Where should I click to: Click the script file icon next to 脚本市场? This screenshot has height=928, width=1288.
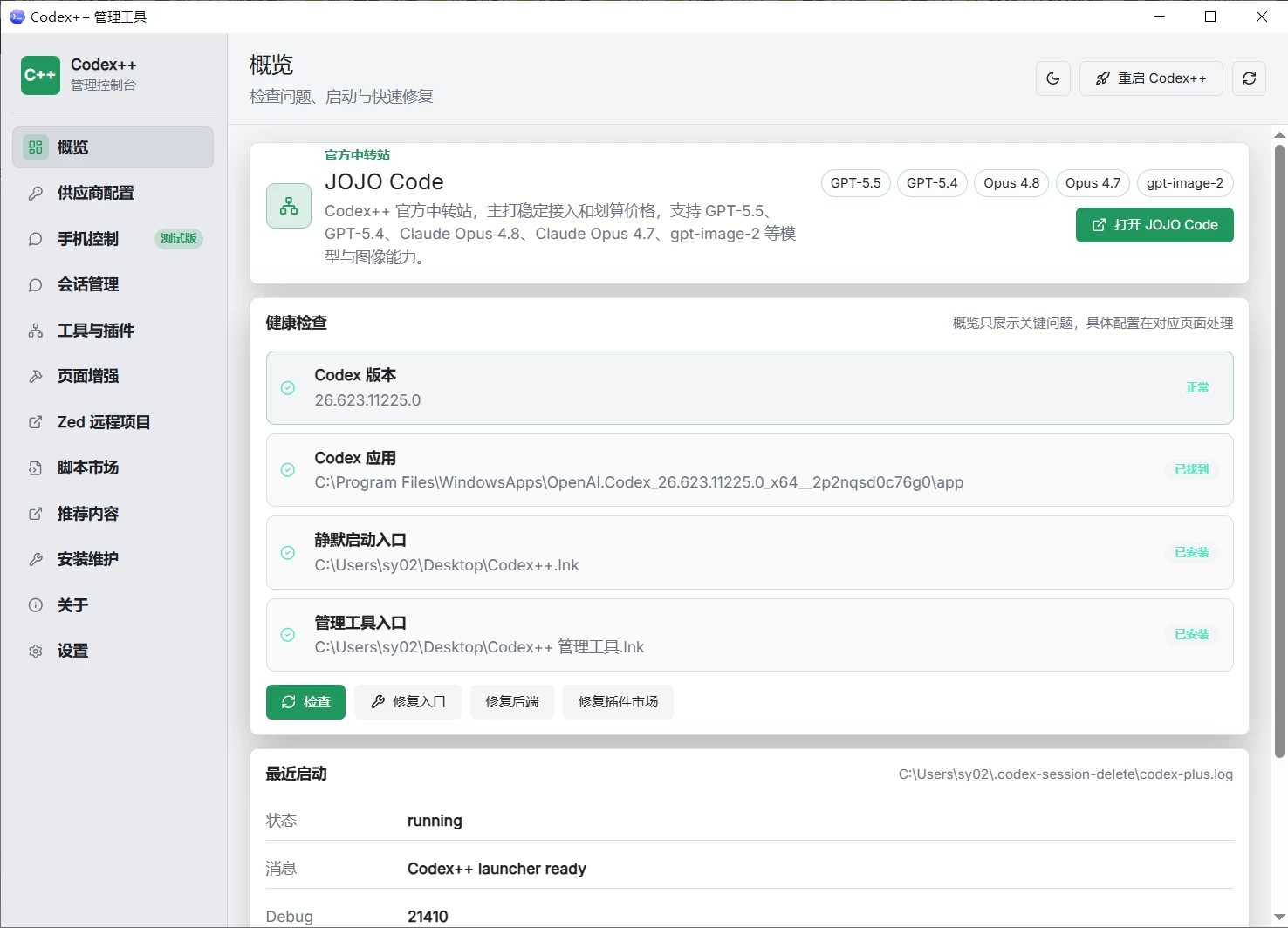click(36, 467)
